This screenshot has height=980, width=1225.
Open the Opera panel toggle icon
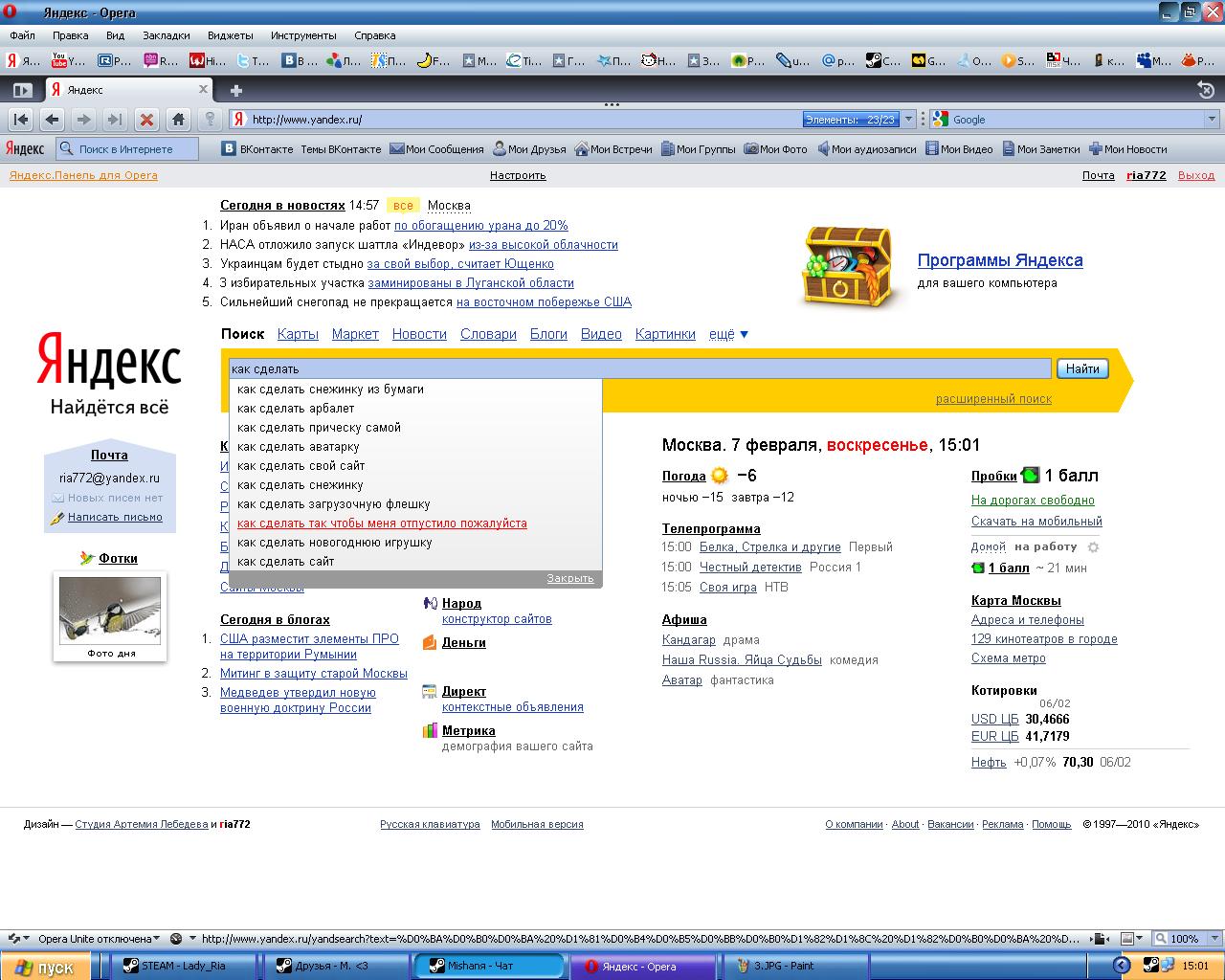click(21, 90)
